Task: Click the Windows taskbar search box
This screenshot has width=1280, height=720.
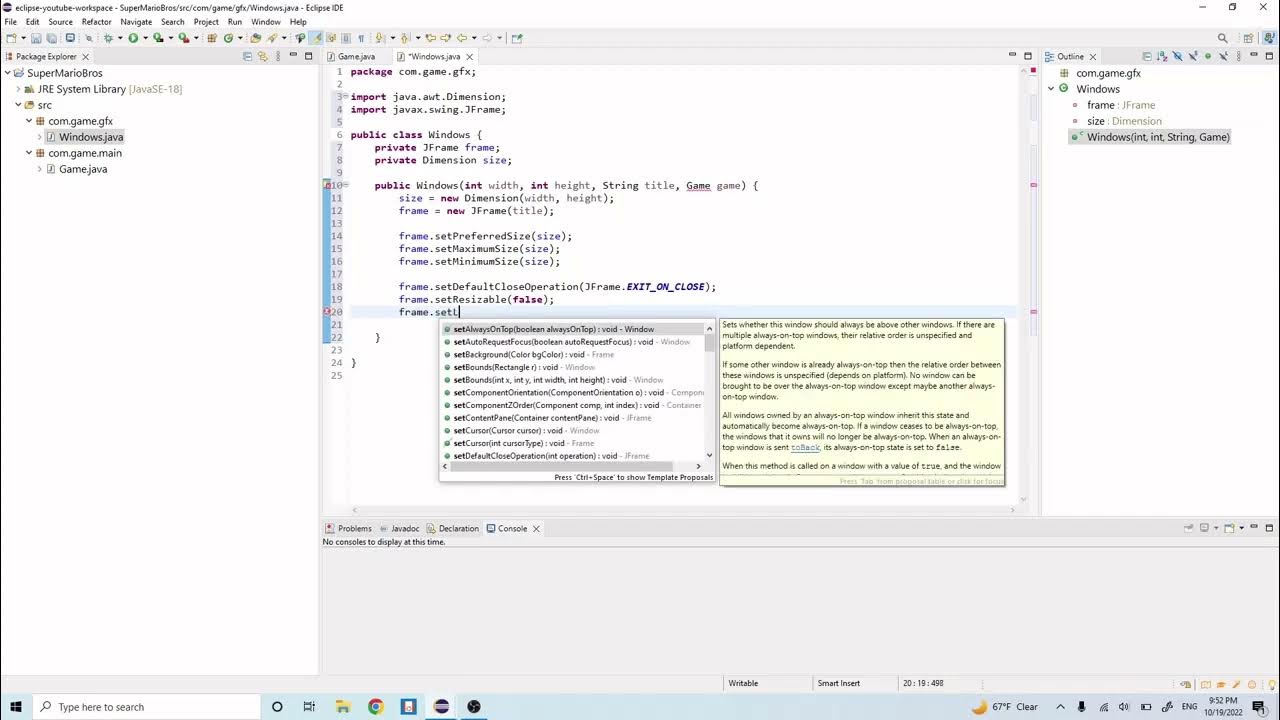Action: point(146,707)
